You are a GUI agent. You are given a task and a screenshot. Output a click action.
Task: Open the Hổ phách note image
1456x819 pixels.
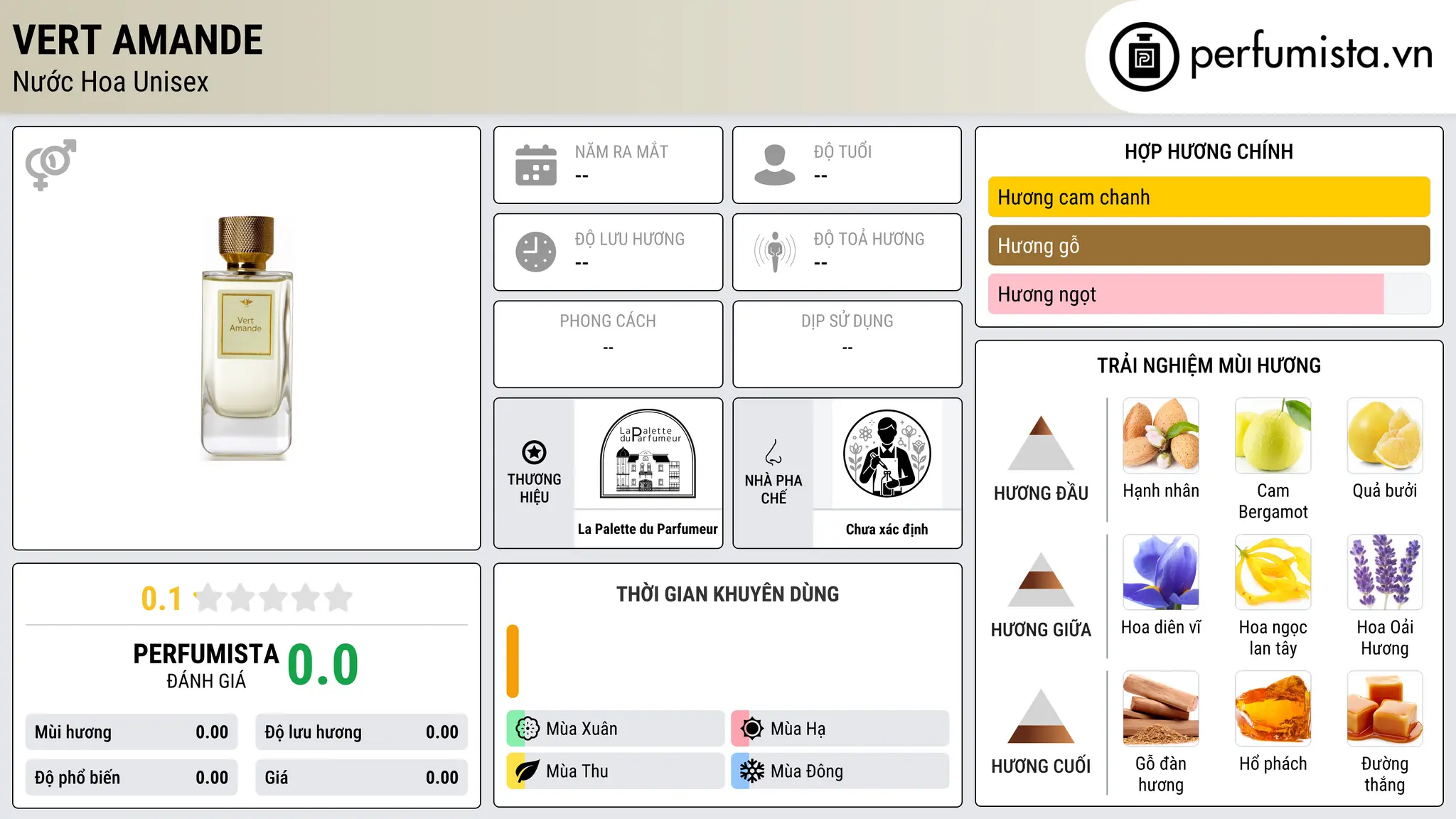[x=1273, y=709]
